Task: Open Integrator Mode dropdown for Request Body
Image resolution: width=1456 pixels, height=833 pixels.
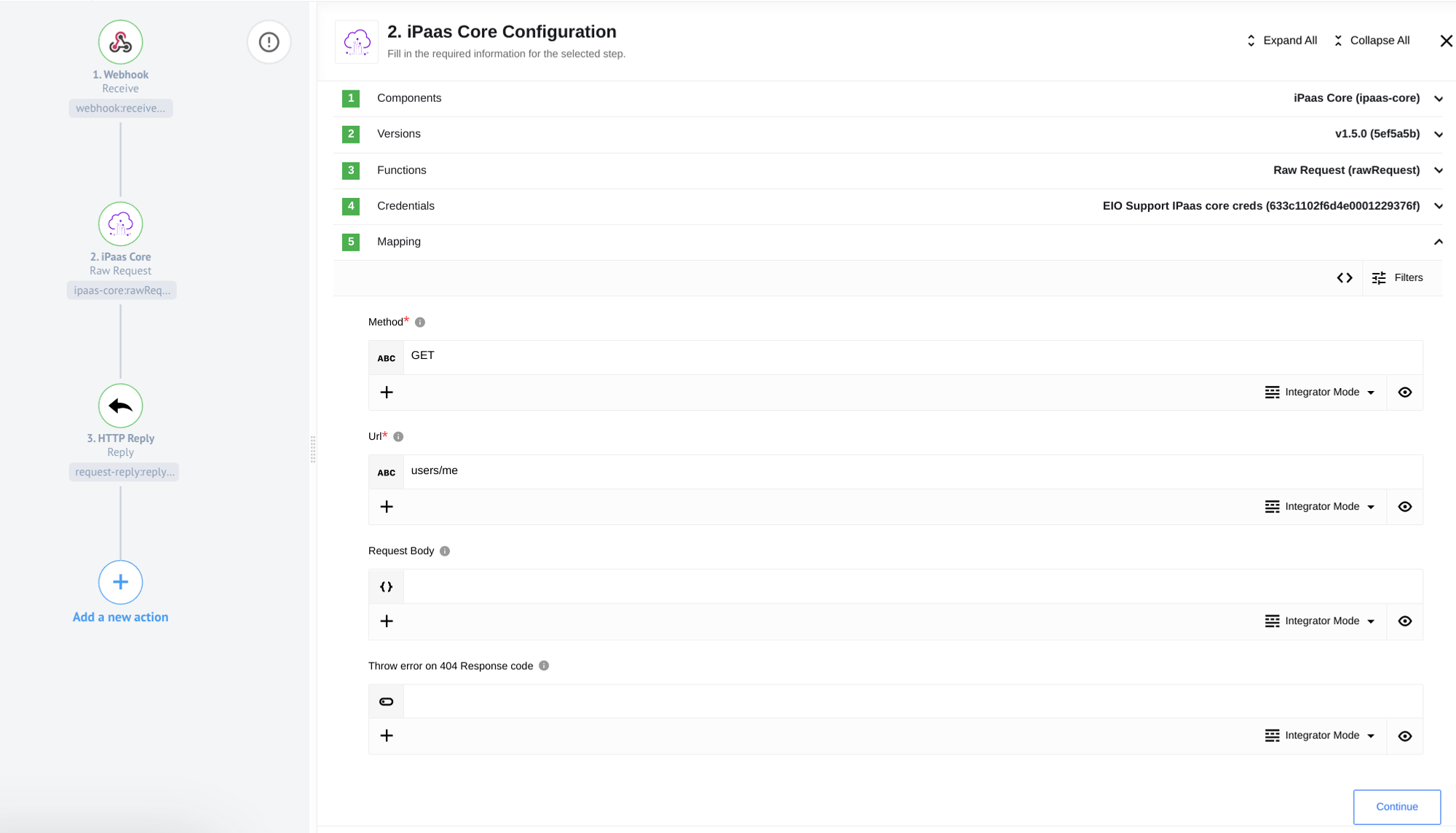Action: 1320,620
